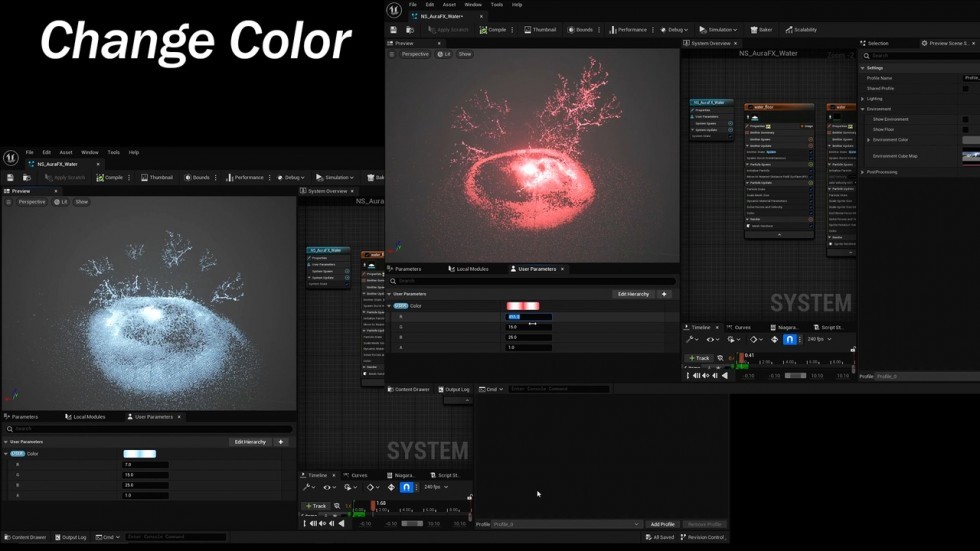
Task: Click the red Color swatch in User Parameters
Action: click(522, 306)
